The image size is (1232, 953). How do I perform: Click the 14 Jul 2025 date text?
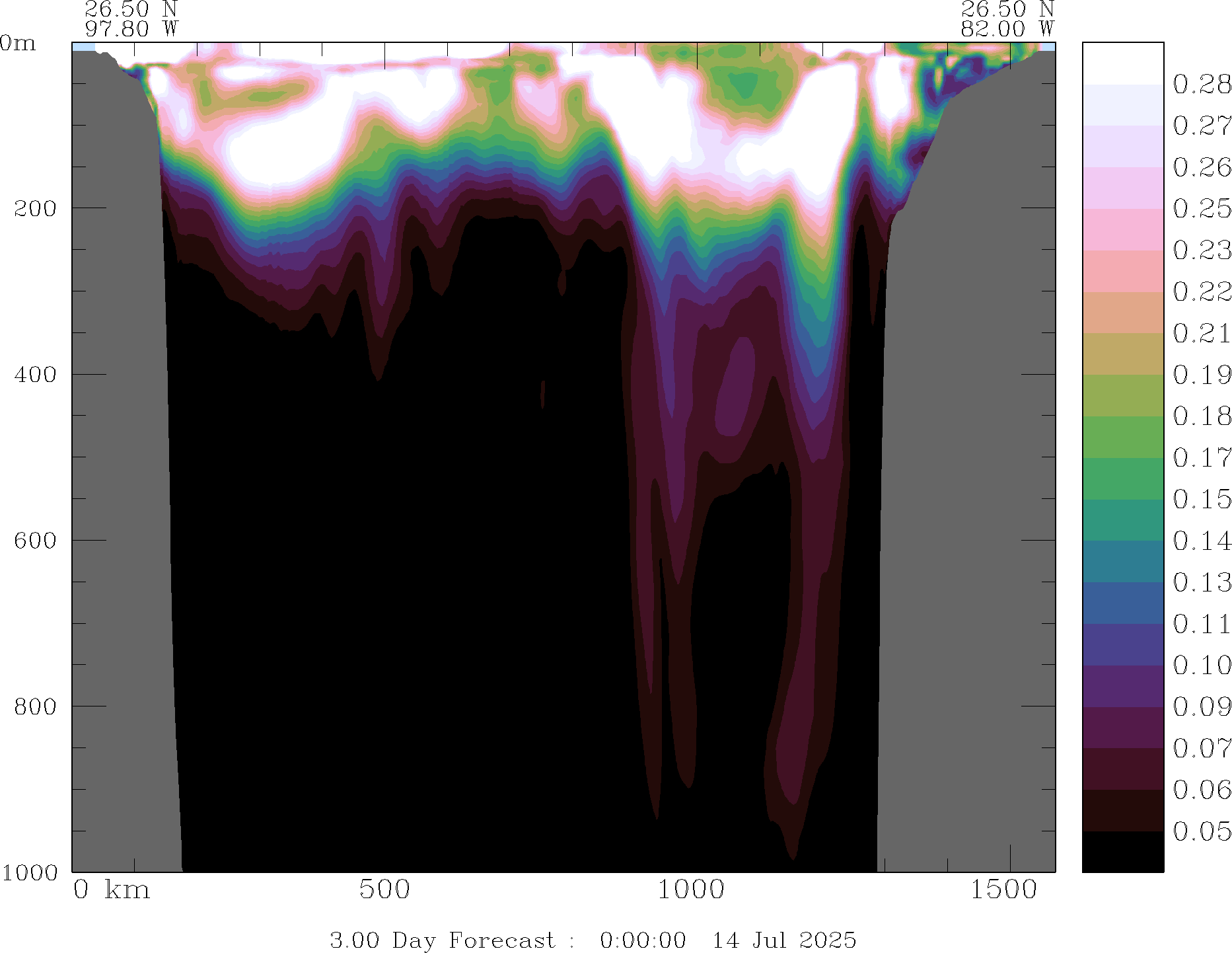[x=783, y=940]
